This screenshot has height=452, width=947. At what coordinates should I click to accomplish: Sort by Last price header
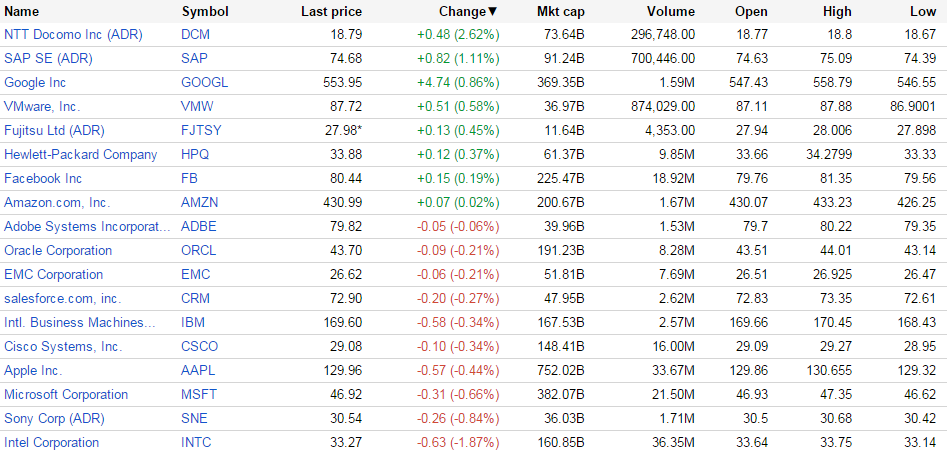tap(331, 12)
